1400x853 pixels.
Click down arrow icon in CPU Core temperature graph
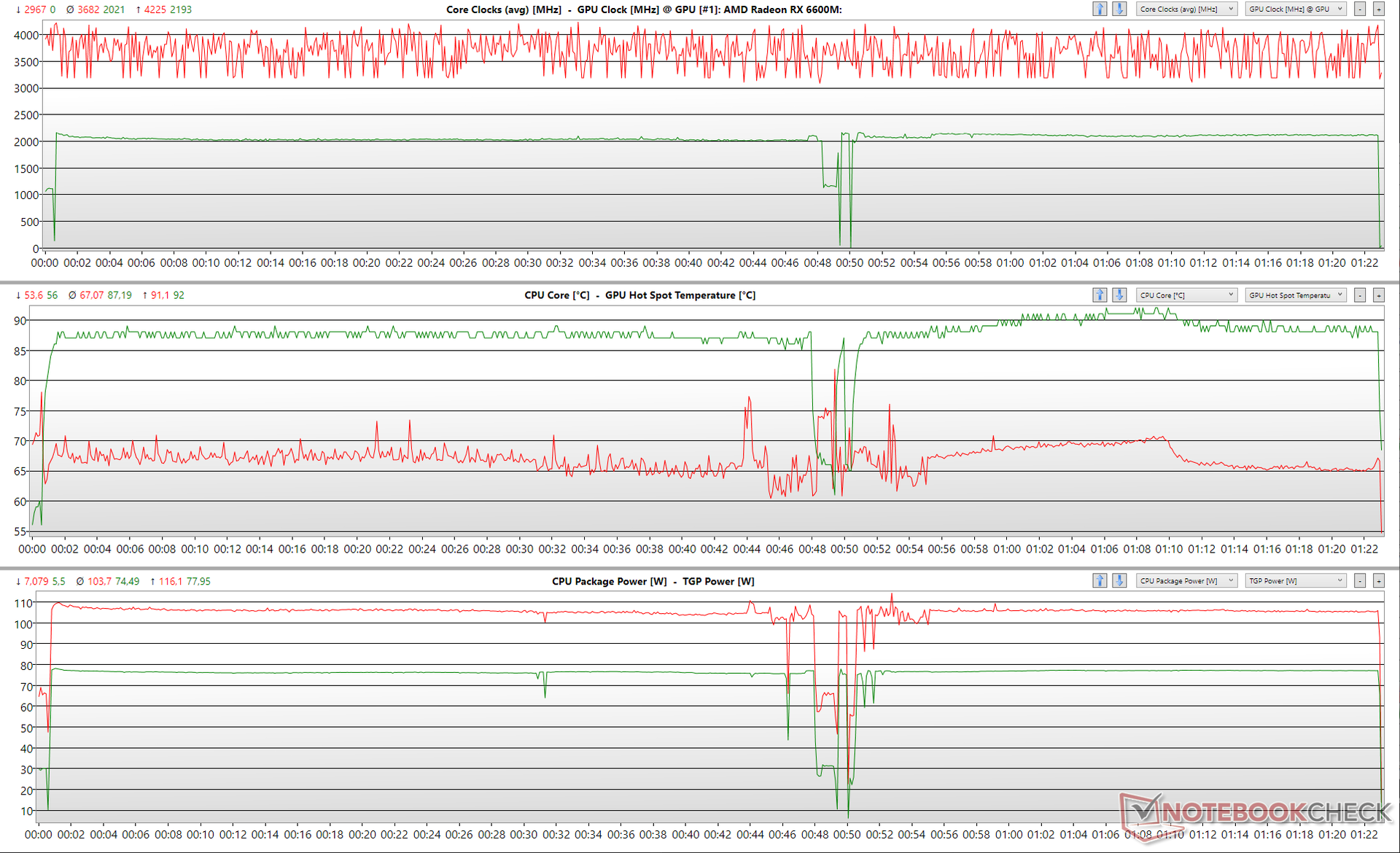(x=1119, y=295)
